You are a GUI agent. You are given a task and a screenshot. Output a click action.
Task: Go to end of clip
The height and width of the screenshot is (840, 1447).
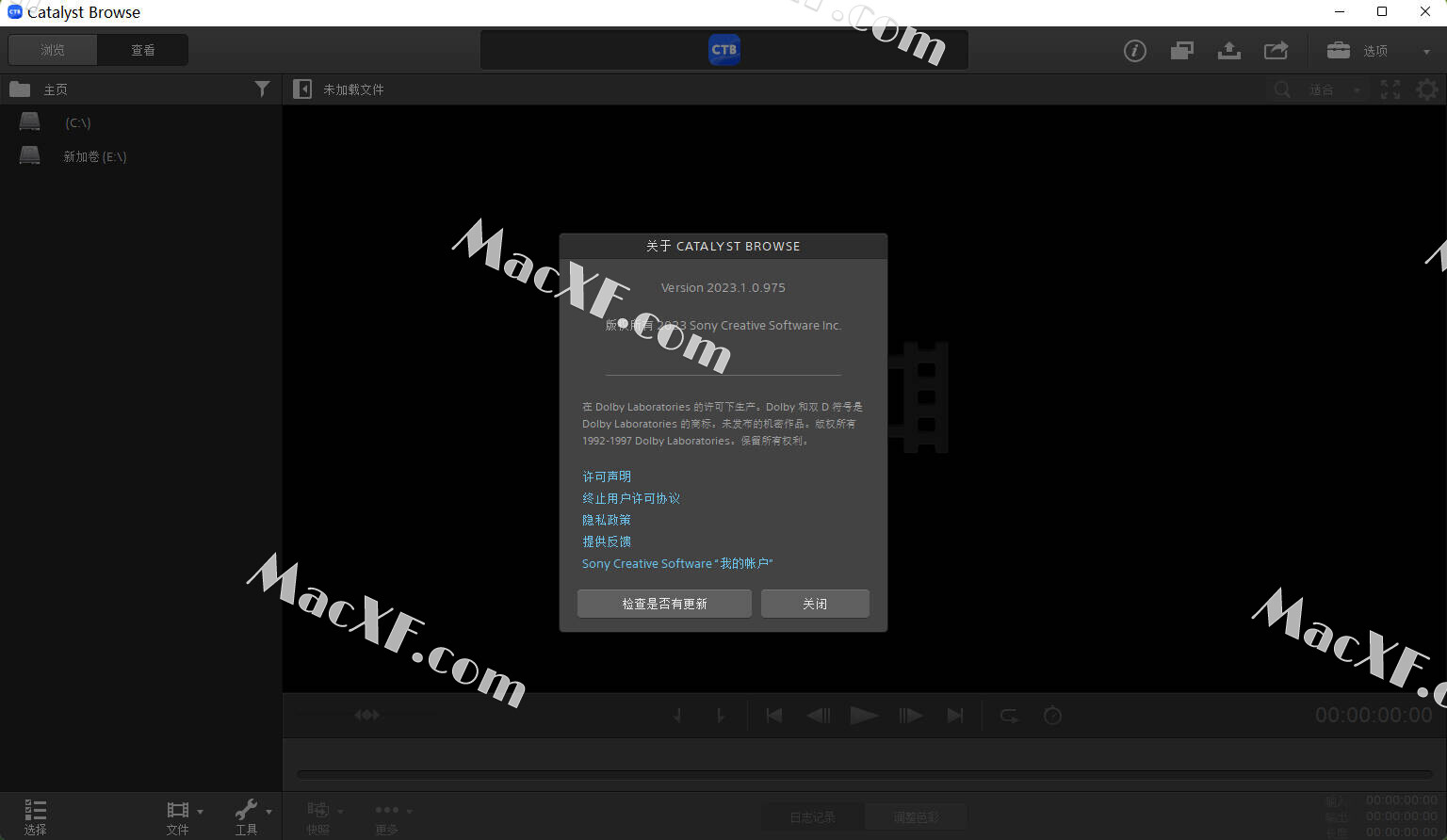coord(955,716)
